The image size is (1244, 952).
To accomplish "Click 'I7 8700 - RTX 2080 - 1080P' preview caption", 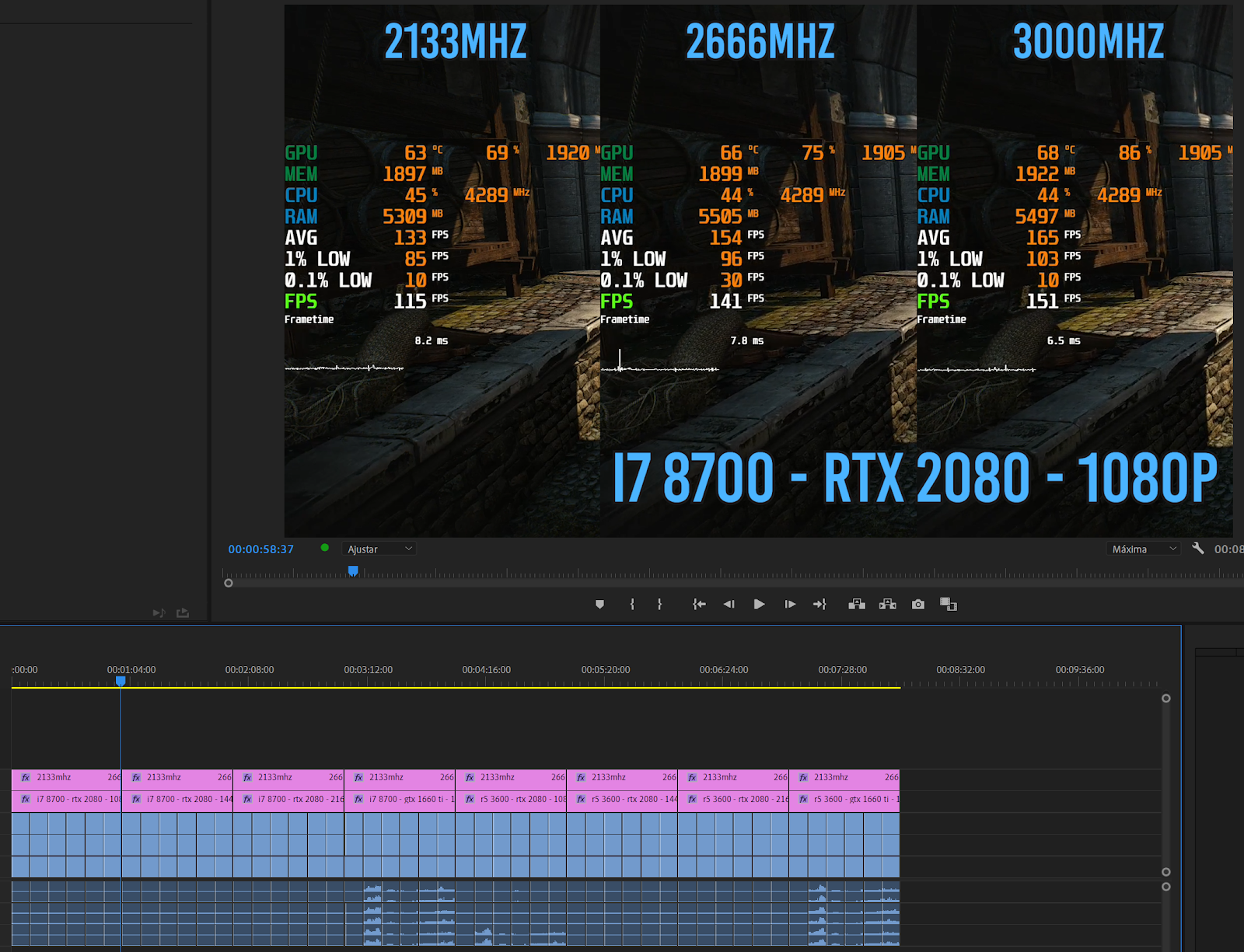I will pyautogui.click(x=915, y=478).
